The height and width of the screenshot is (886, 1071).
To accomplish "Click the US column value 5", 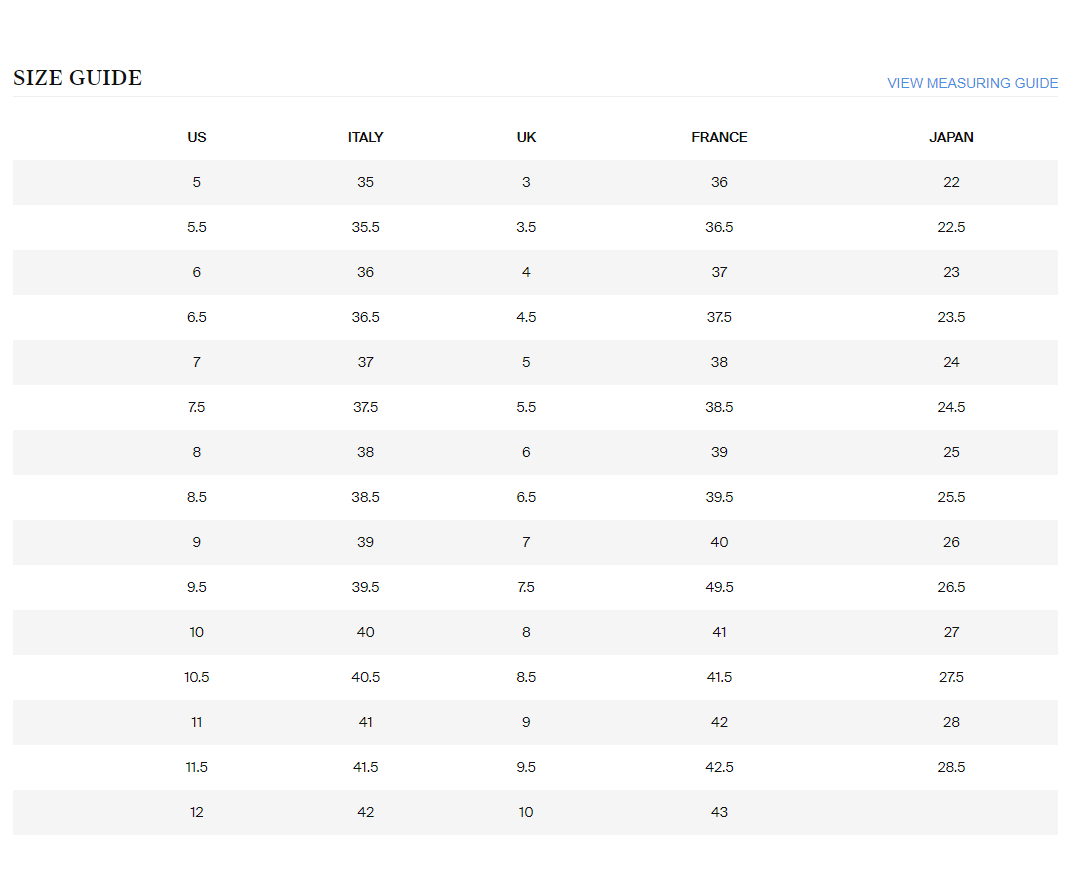I will pyautogui.click(x=197, y=182).
